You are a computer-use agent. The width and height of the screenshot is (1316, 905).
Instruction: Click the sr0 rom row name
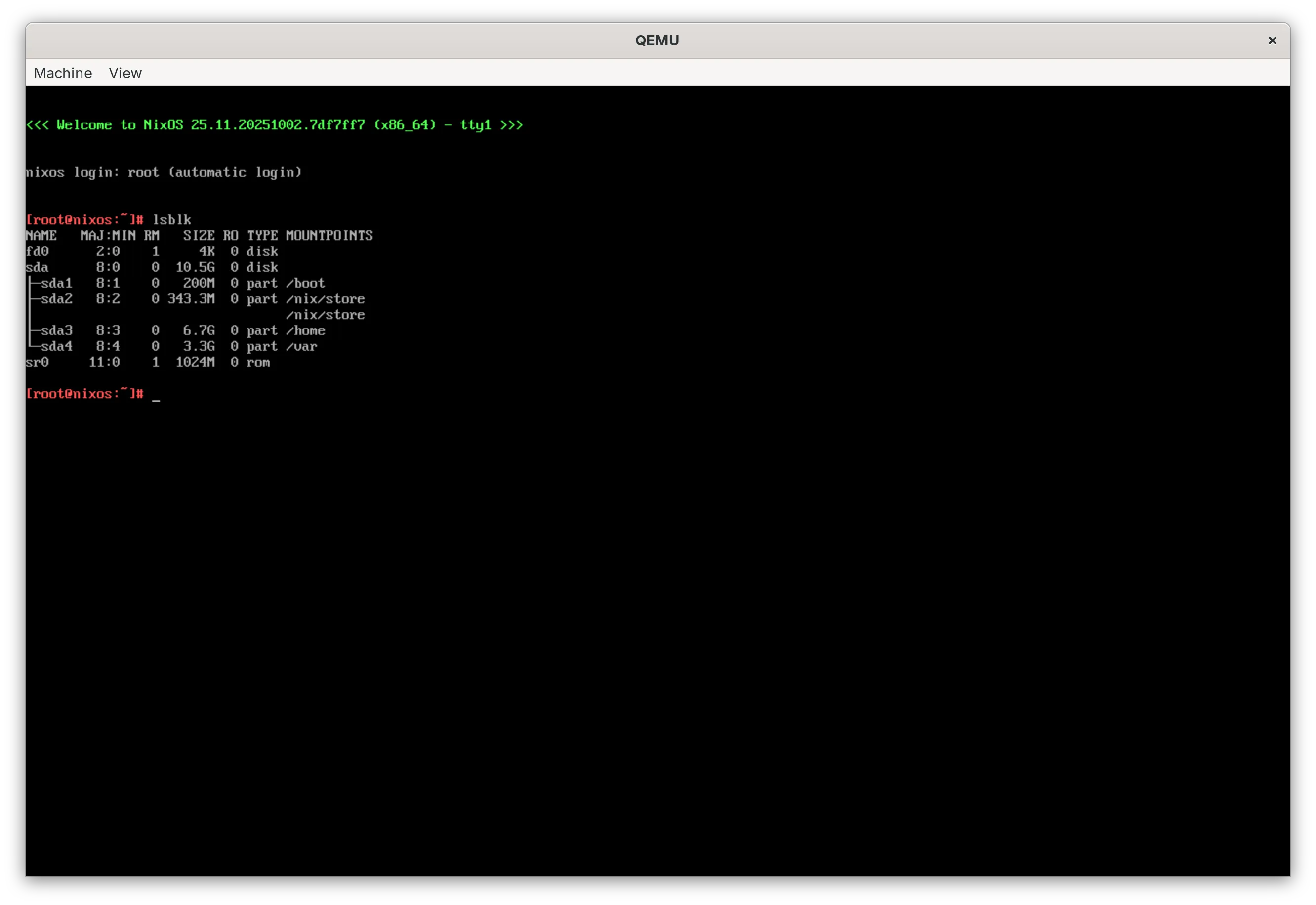(x=38, y=362)
